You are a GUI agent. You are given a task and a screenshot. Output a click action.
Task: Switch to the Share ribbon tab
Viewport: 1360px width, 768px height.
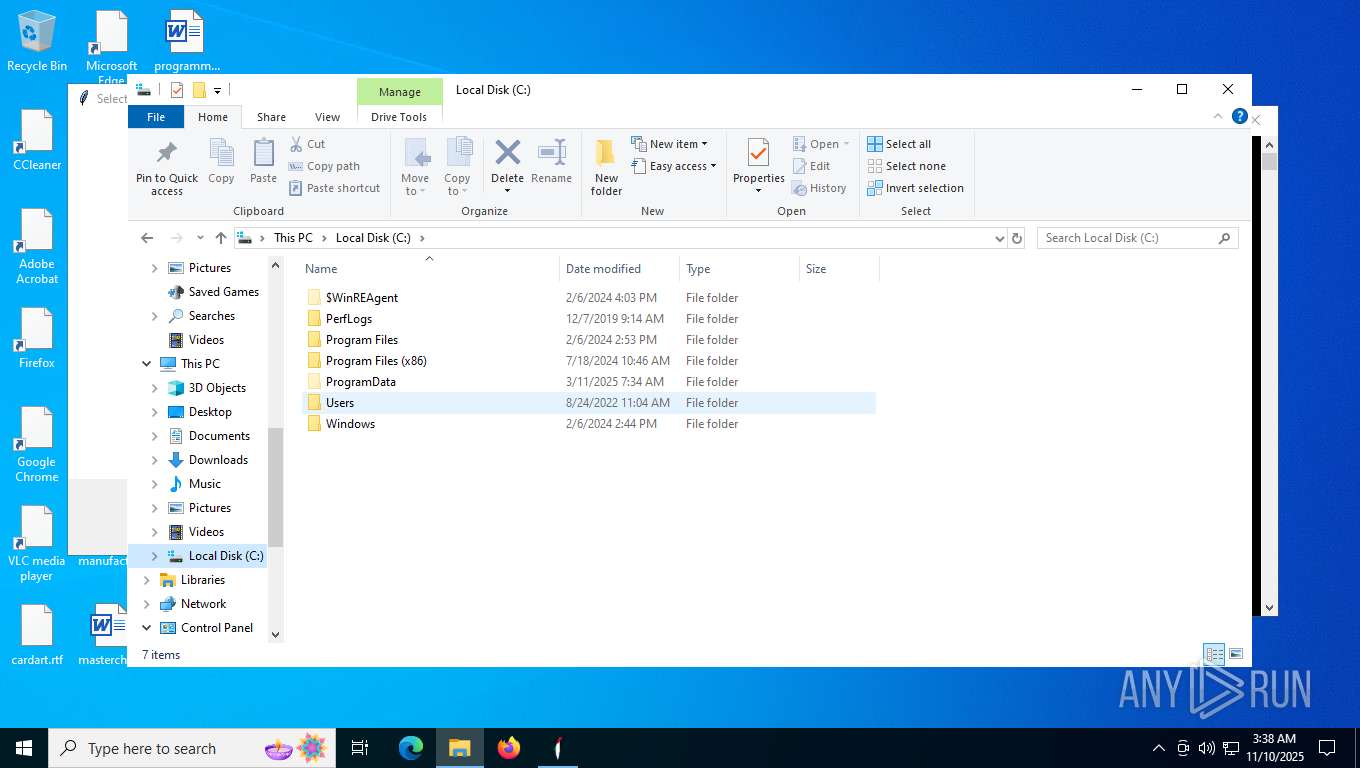271,117
